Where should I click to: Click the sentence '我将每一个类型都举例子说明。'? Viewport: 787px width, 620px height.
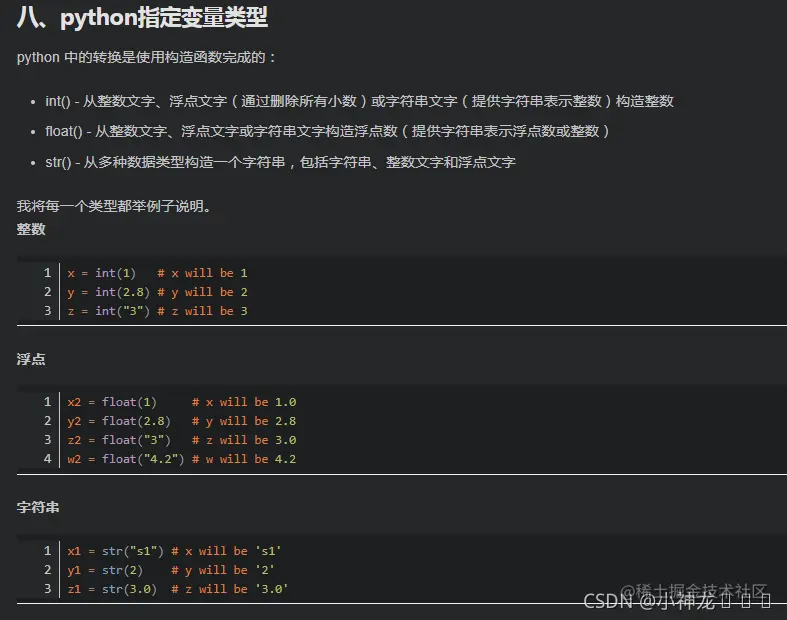tap(114, 206)
